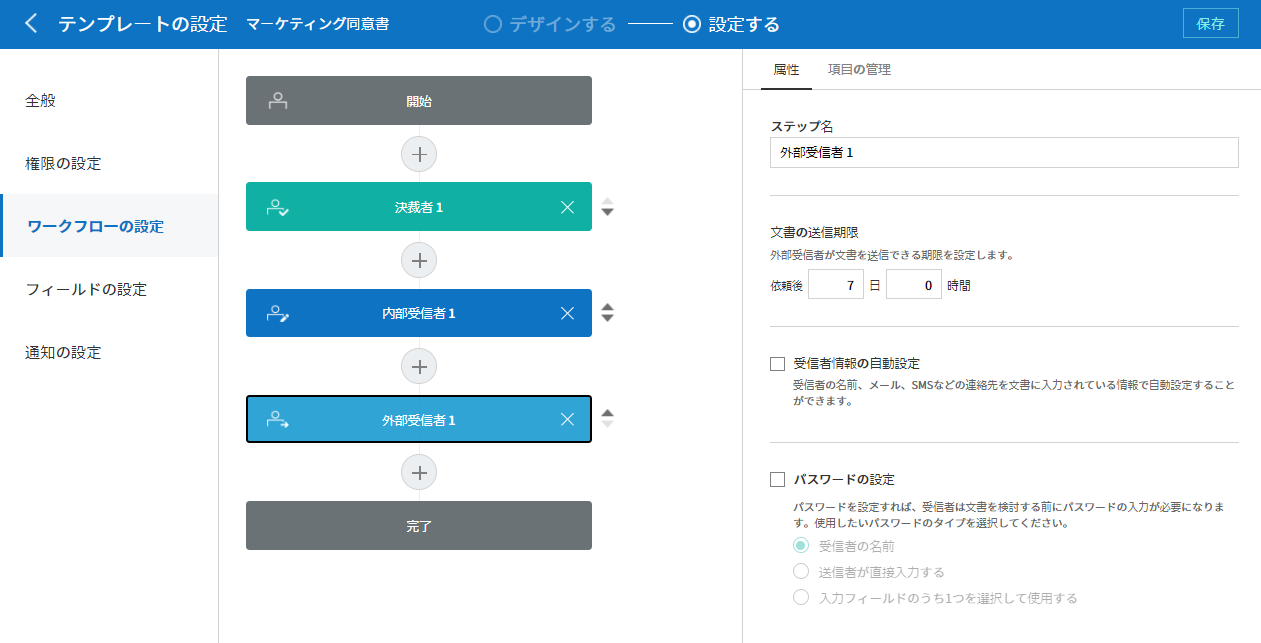This screenshot has height=643, width=1261.
Task: Select the 決裁者 1 workflow step
Action: (x=419, y=207)
